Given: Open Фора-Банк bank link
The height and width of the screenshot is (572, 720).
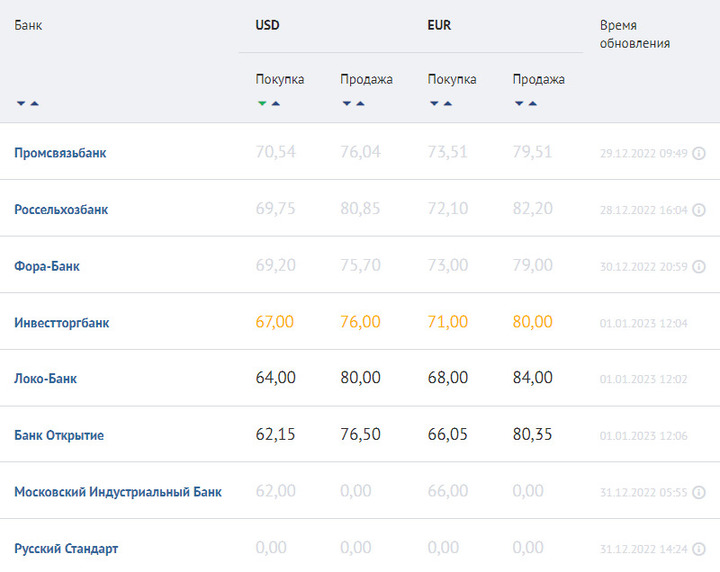Looking at the screenshot, I should (47, 266).
